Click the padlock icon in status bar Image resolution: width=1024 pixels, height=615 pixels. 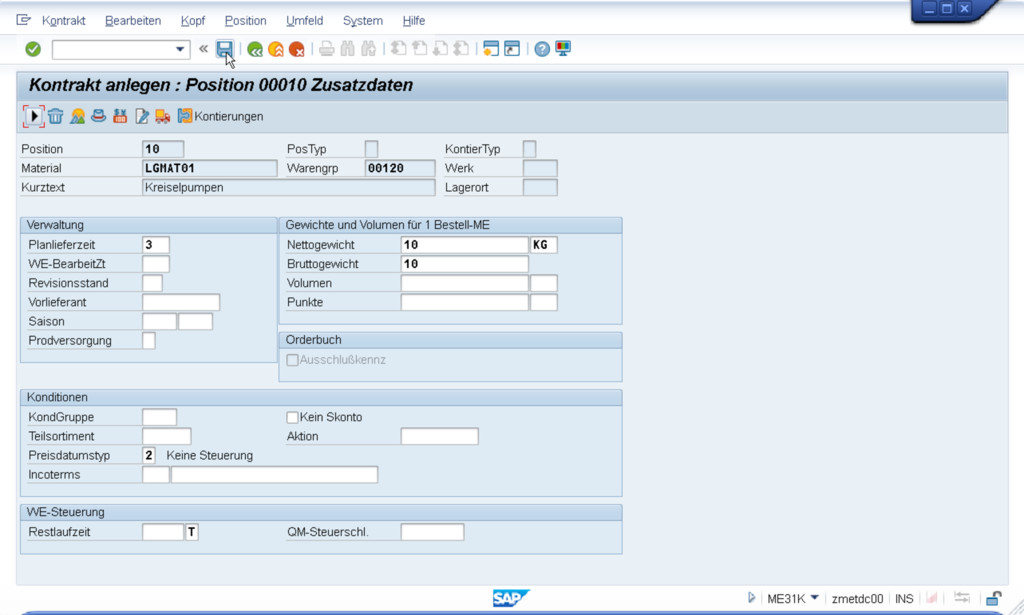click(993, 598)
